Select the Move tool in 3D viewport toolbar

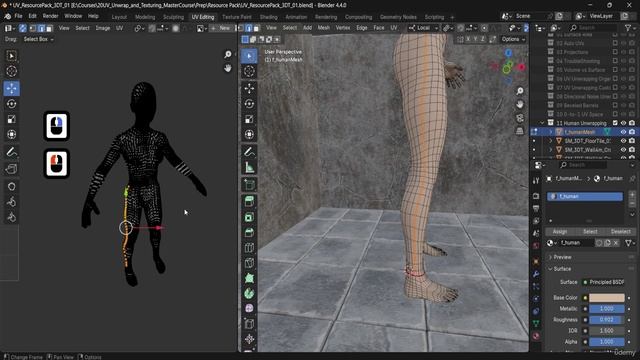point(249,88)
